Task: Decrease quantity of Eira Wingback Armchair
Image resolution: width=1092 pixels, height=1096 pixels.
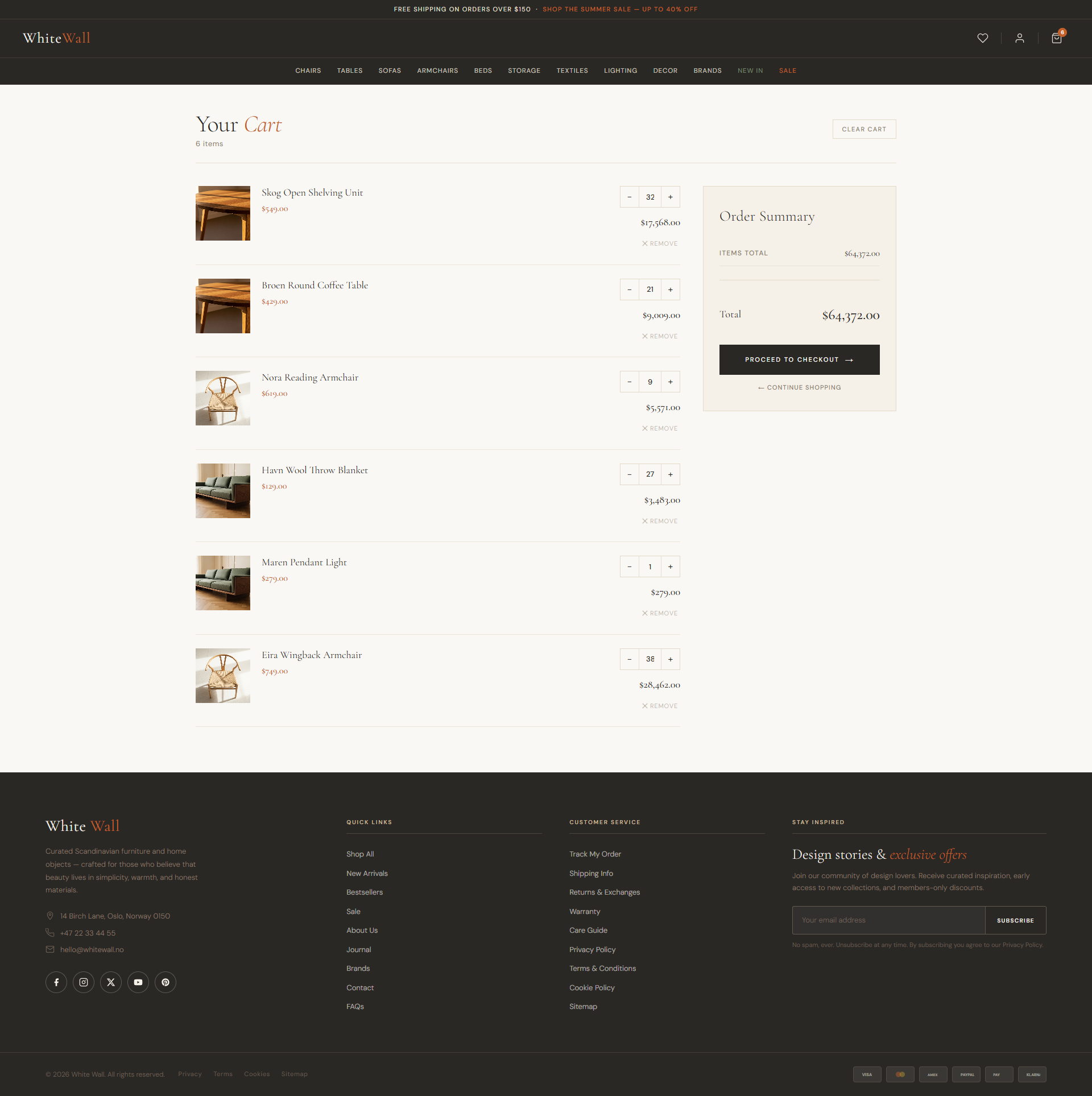Action: (629, 659)
